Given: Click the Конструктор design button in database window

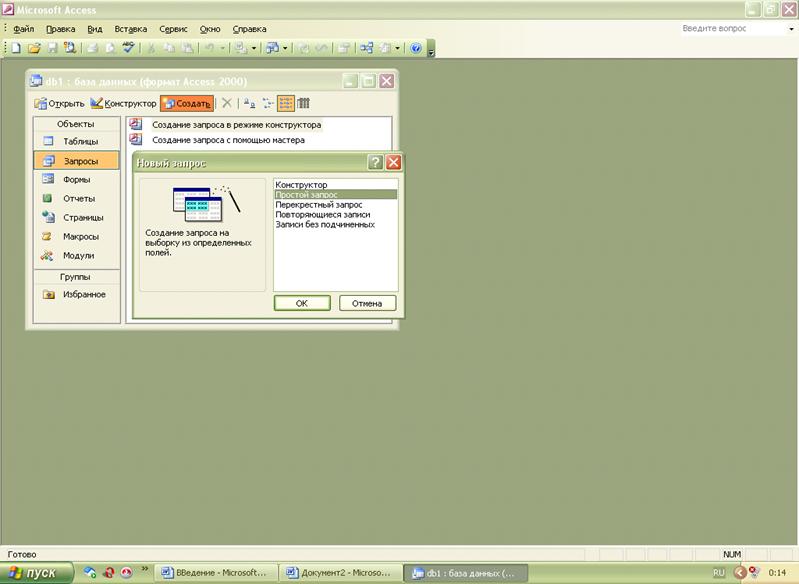Looking at the screenshot, I should (x=123, y=103).
